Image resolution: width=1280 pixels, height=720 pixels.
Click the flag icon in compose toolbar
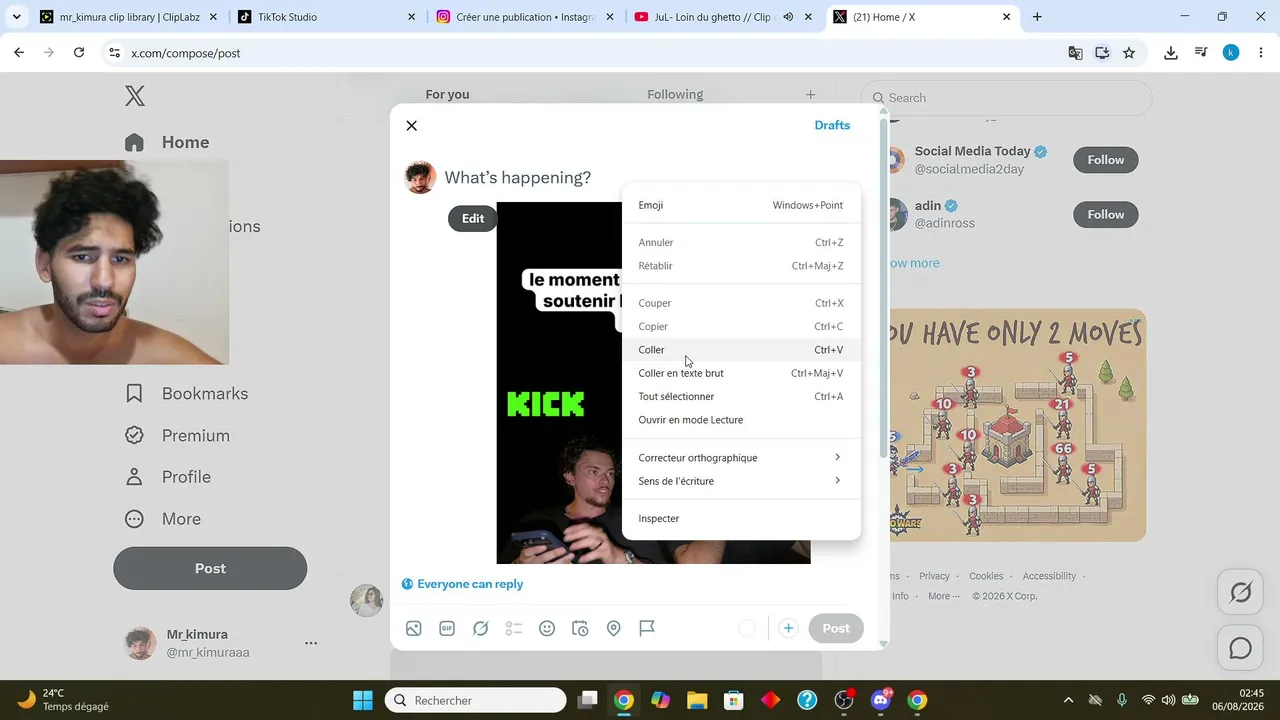pos(647,628)
